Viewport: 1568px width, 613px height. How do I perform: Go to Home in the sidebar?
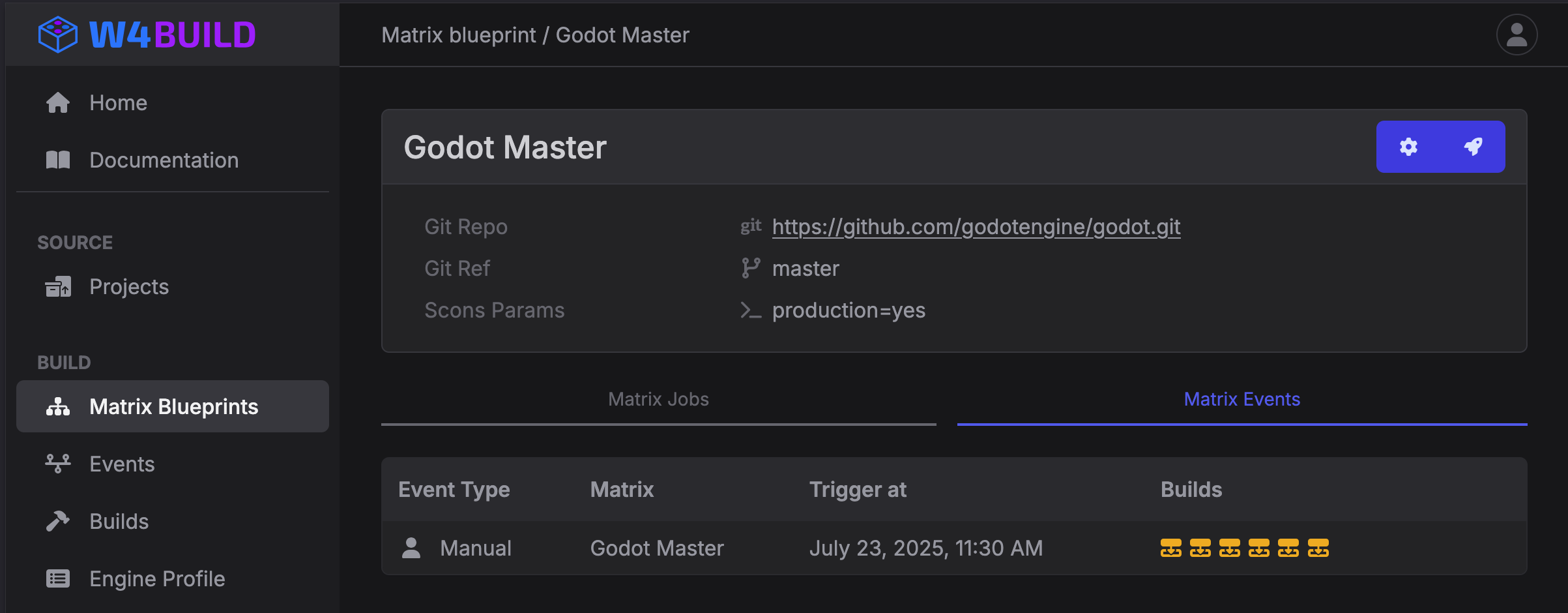click(173, 102)
